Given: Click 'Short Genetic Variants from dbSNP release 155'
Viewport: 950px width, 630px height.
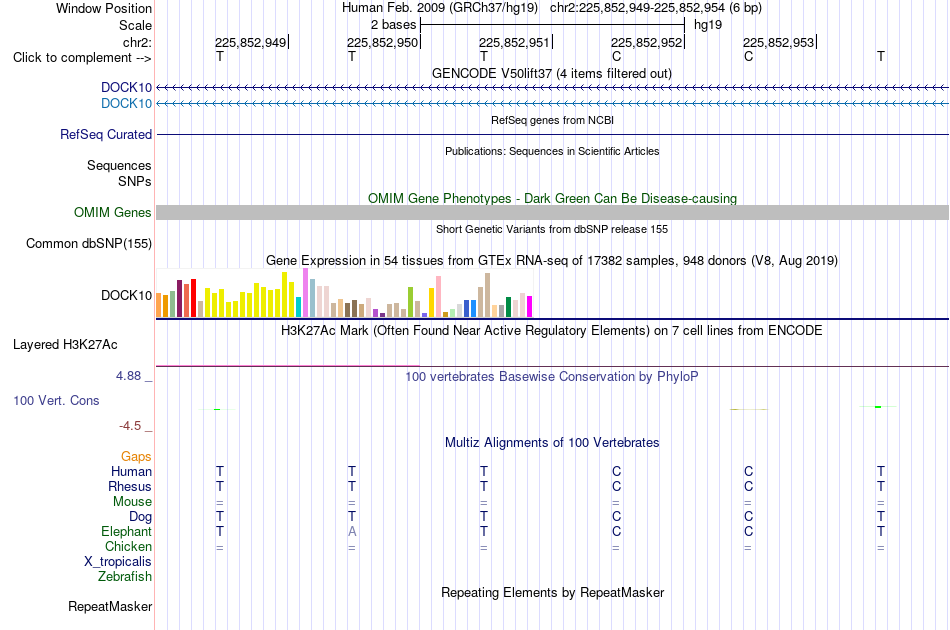Looking at the screenshot, I should pos(552,229).
